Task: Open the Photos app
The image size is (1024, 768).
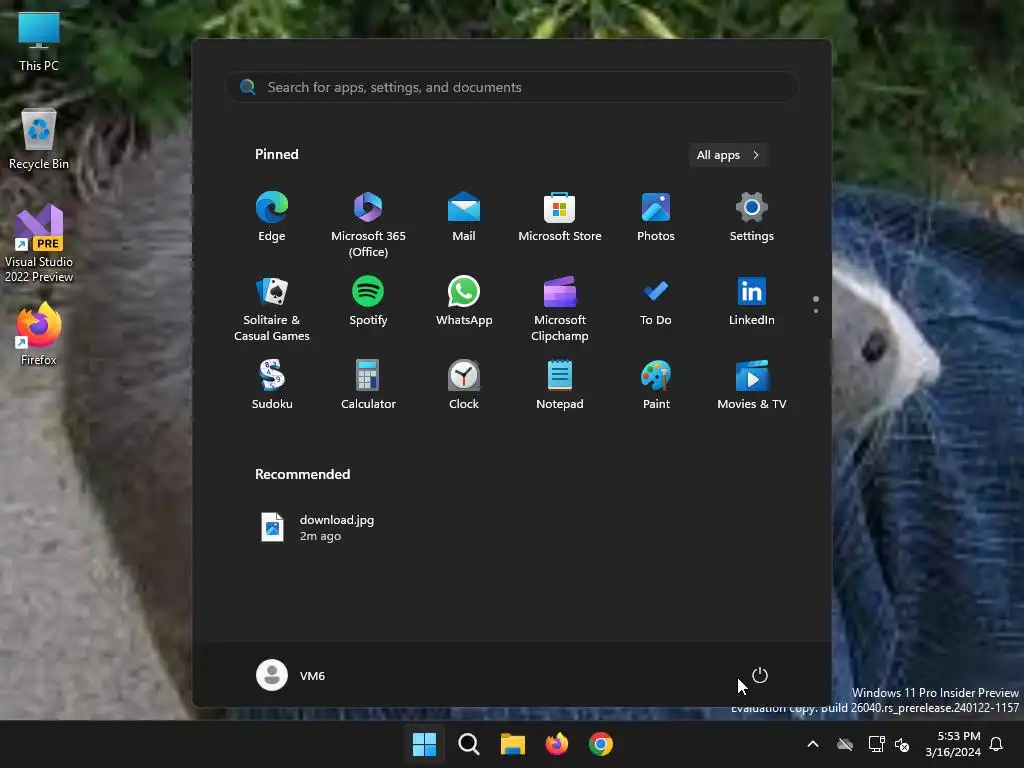Action: tap(656, 217)
